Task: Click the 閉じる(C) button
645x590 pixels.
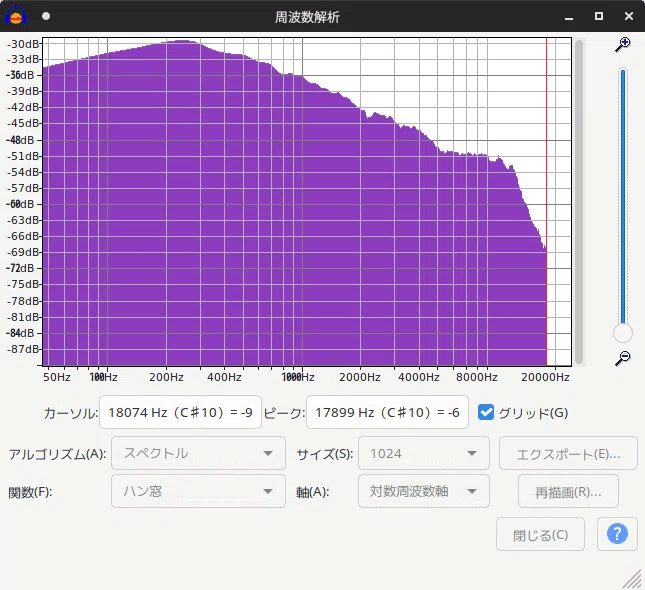Action: (x=540, y=534)
